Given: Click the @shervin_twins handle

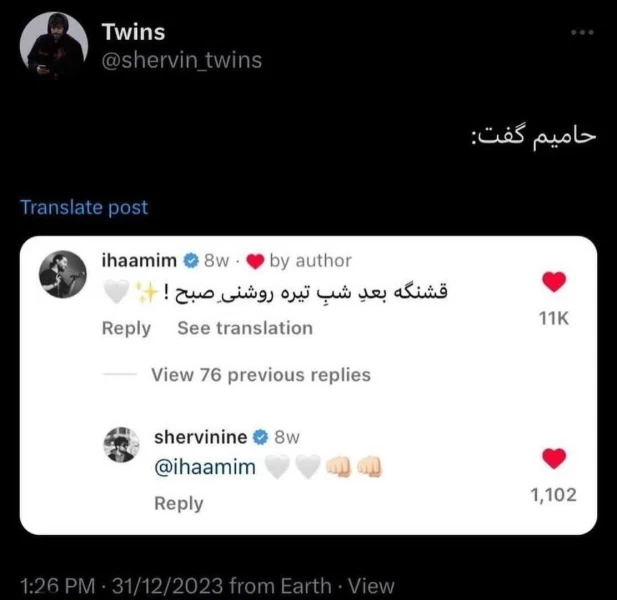Looking at the screenshot, I should pyautogui.click(x=182, y=60).
